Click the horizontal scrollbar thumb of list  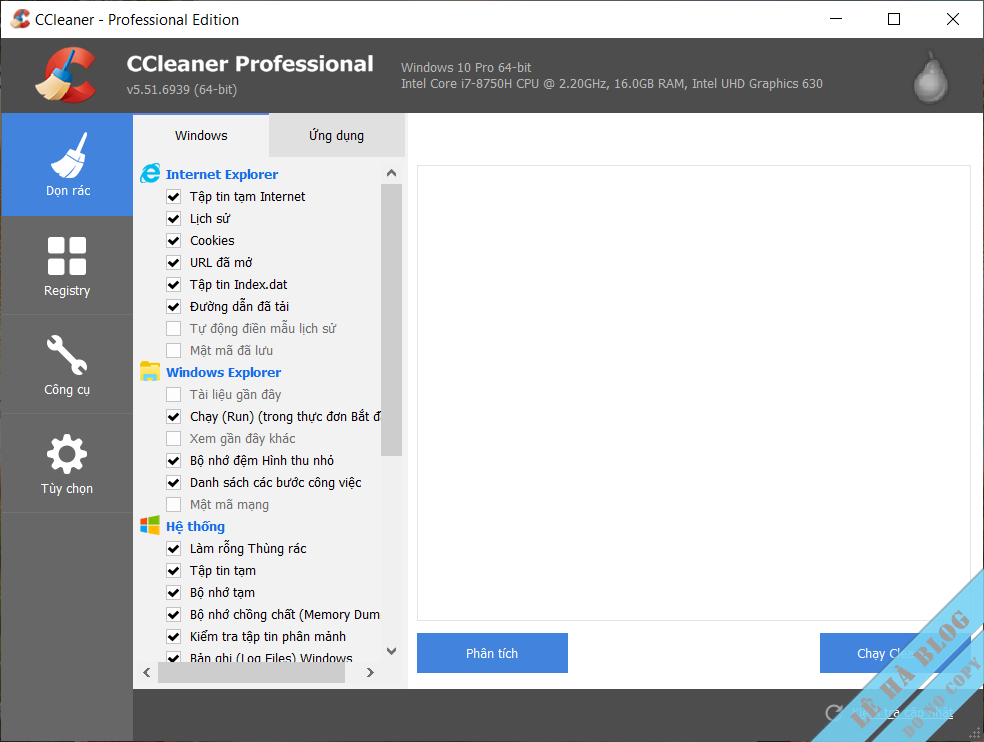click(251, 672)
